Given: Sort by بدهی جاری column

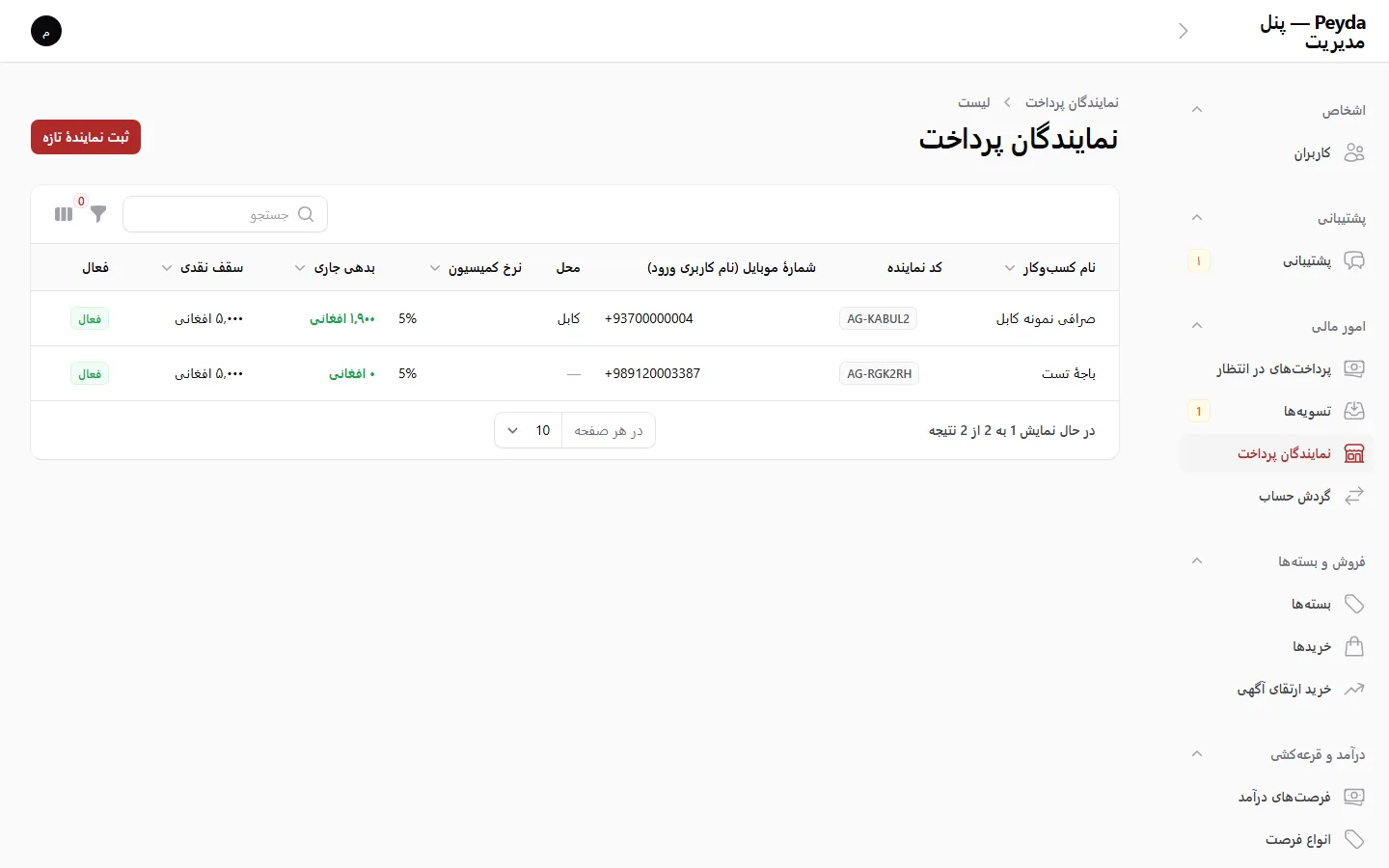Looking at the screenshot, I should (x=335, y=268).
